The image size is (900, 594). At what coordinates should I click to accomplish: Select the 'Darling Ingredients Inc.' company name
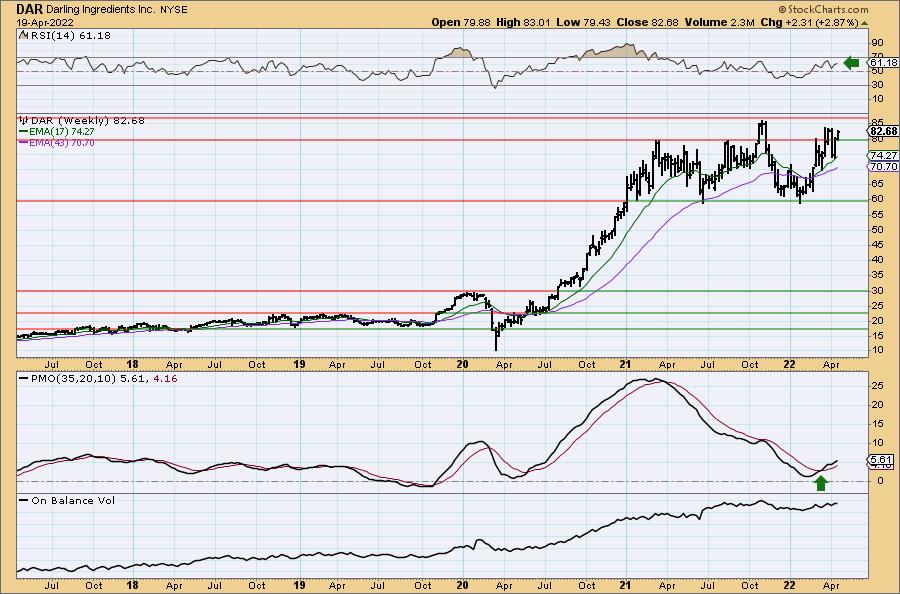pos(99,10)
